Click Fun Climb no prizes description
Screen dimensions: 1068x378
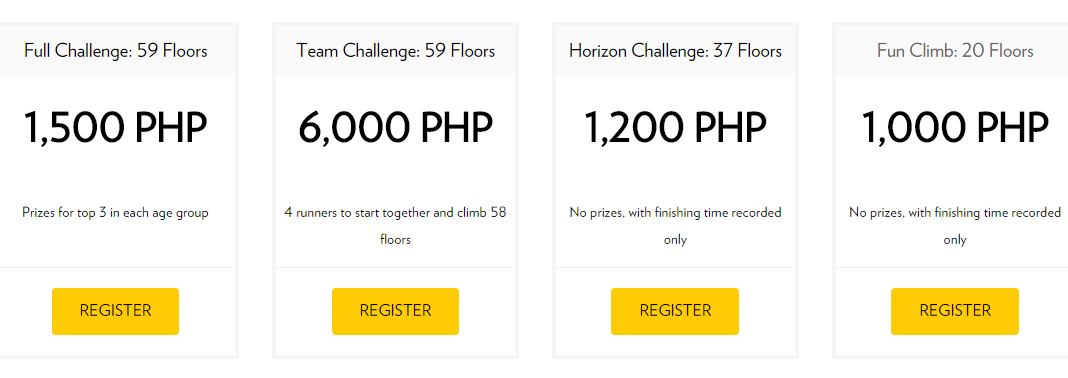[955, 226]
